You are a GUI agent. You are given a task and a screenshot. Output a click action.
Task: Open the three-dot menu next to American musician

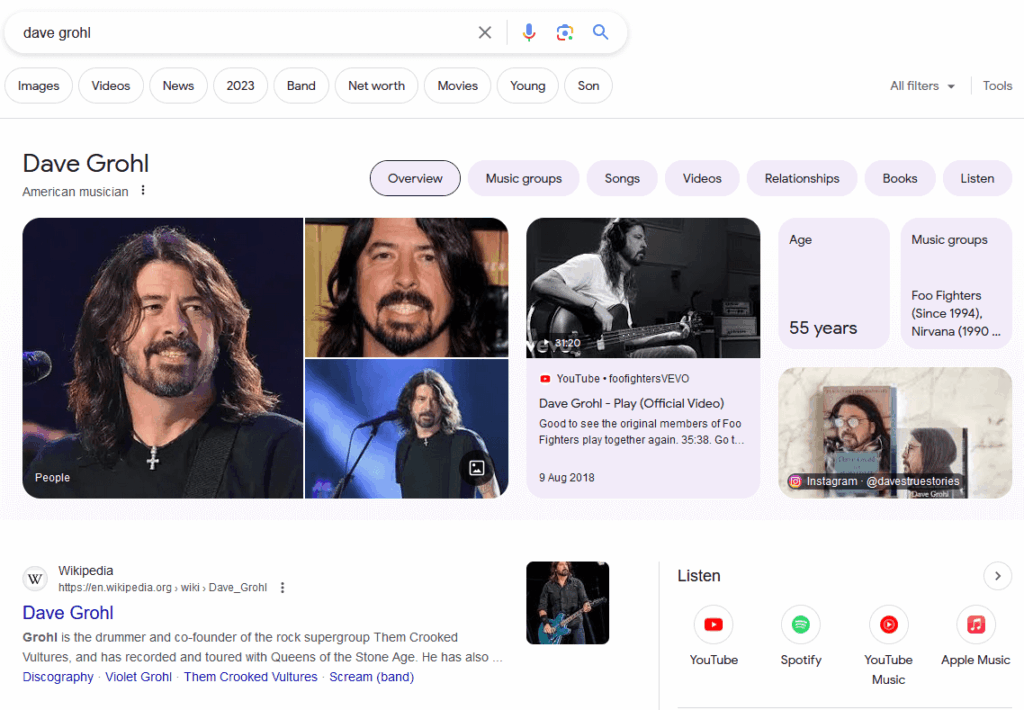(x=143, y=191)
